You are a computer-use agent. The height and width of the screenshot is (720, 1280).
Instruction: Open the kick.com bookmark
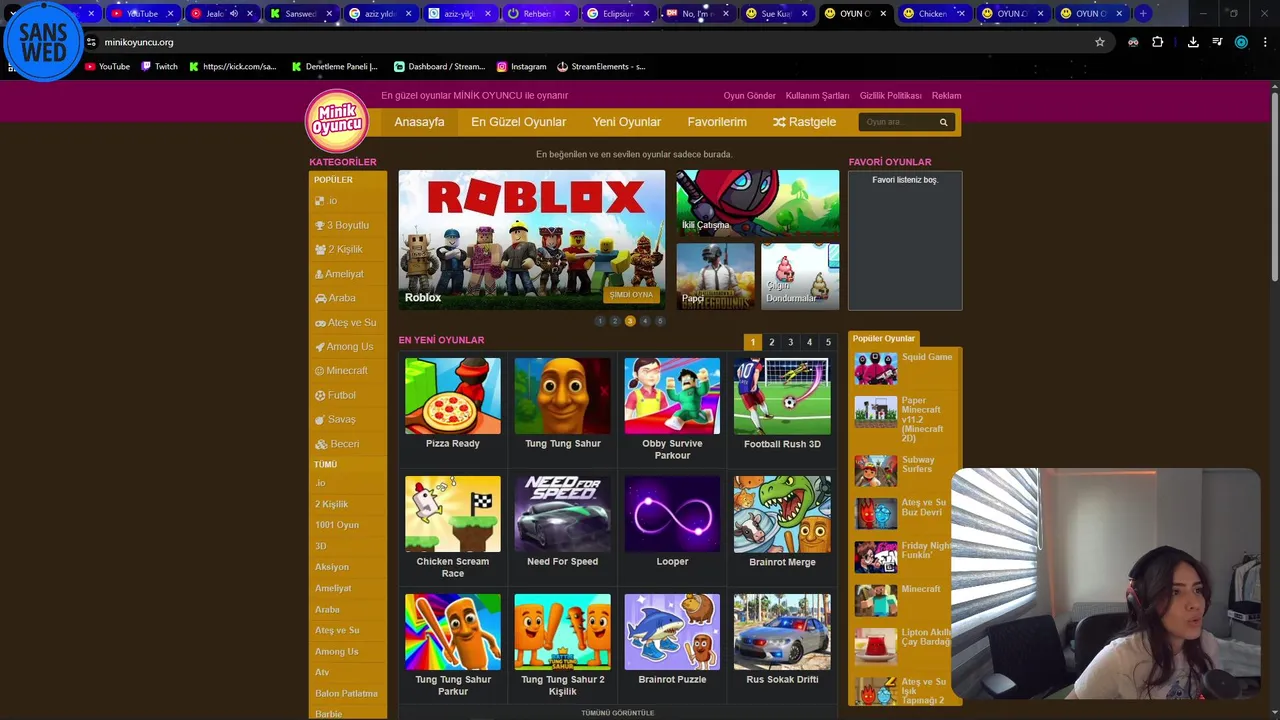[233, 67]
